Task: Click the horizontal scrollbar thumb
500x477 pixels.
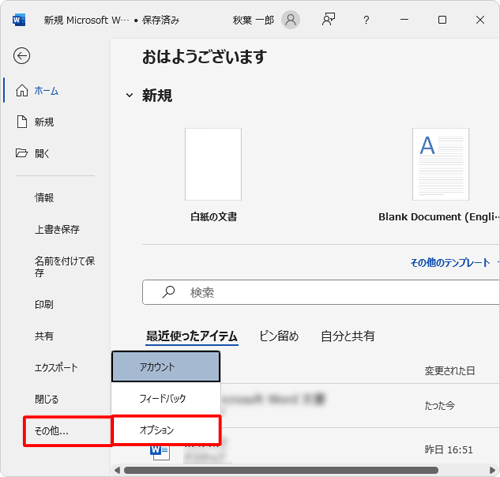Action: (x=281, y=470)
